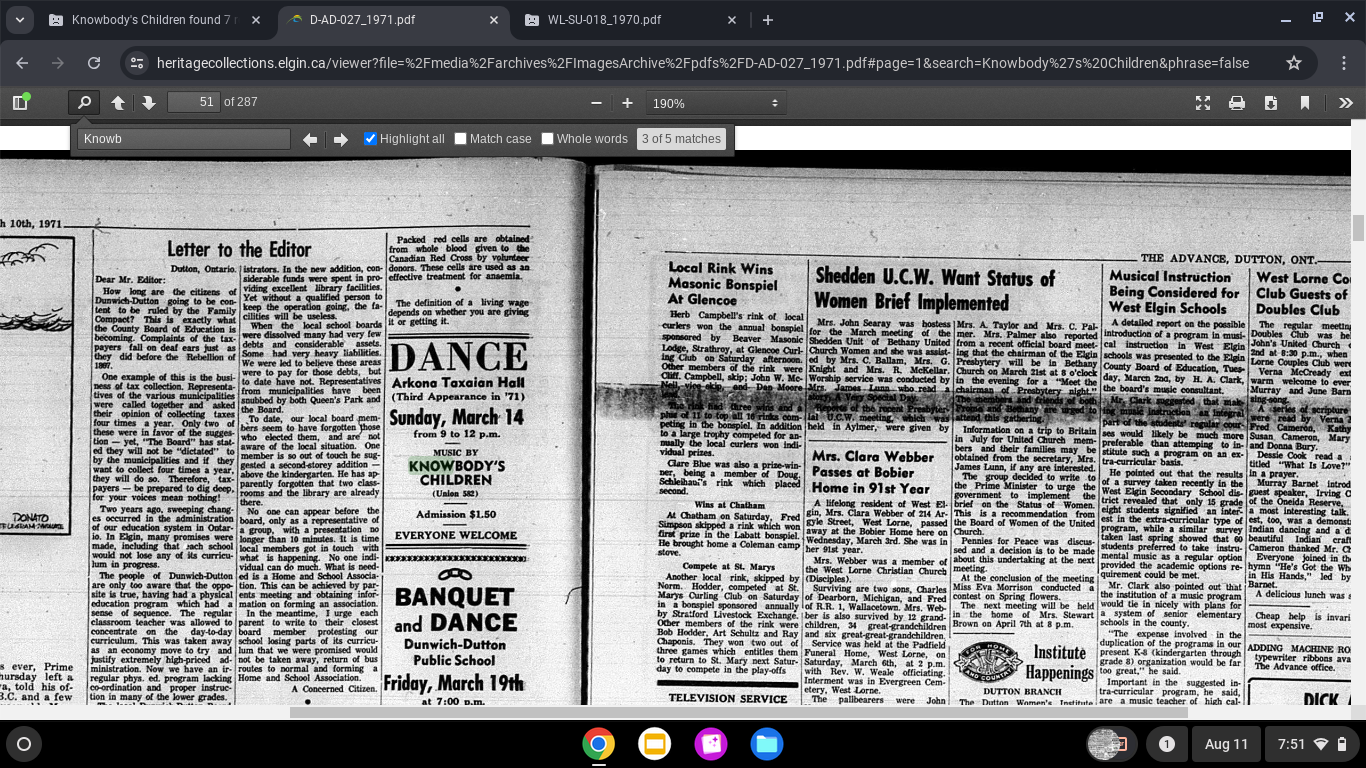Zoom in using the plus icon

[x=627, y=103]
